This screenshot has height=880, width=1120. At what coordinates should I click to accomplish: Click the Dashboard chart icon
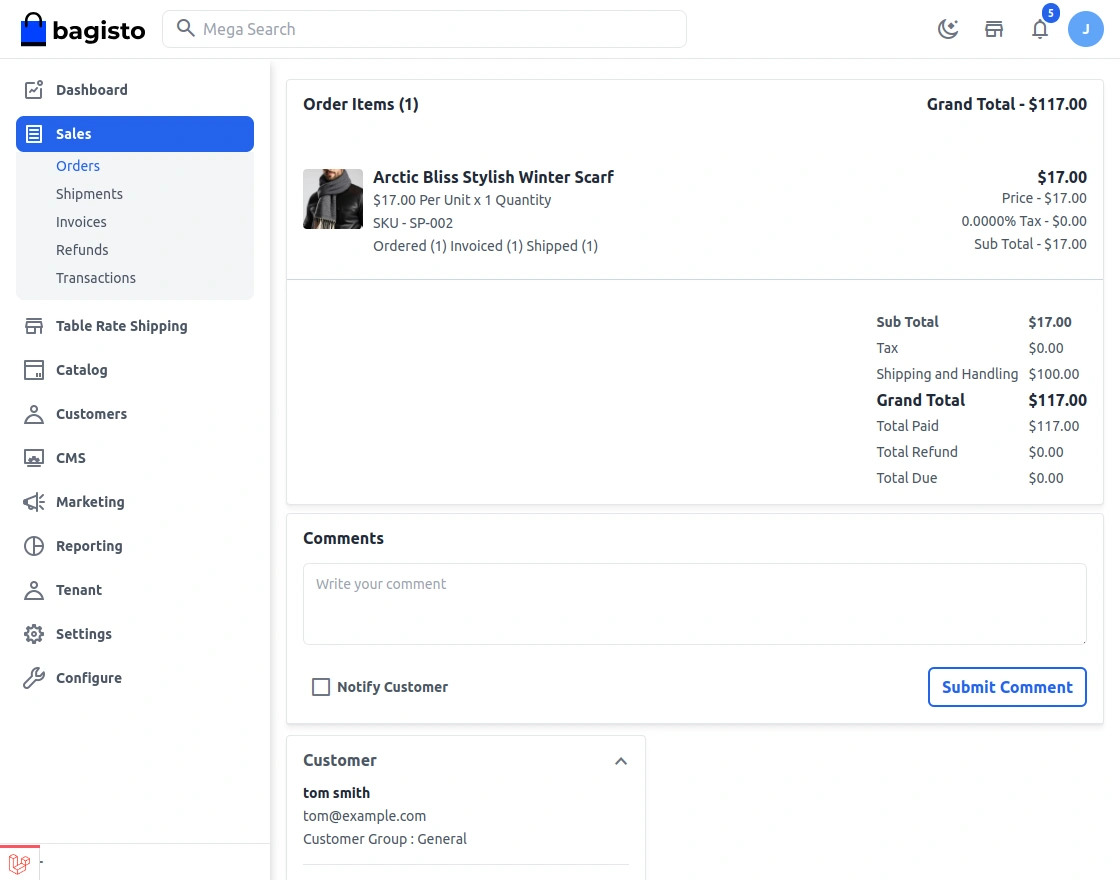34,90
